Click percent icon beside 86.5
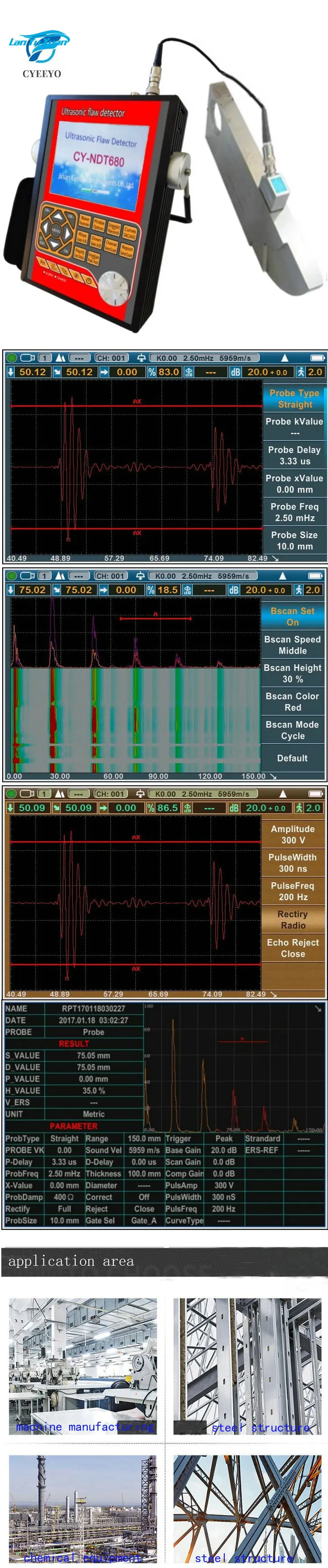328x1568 pixels. coord(150,808)
